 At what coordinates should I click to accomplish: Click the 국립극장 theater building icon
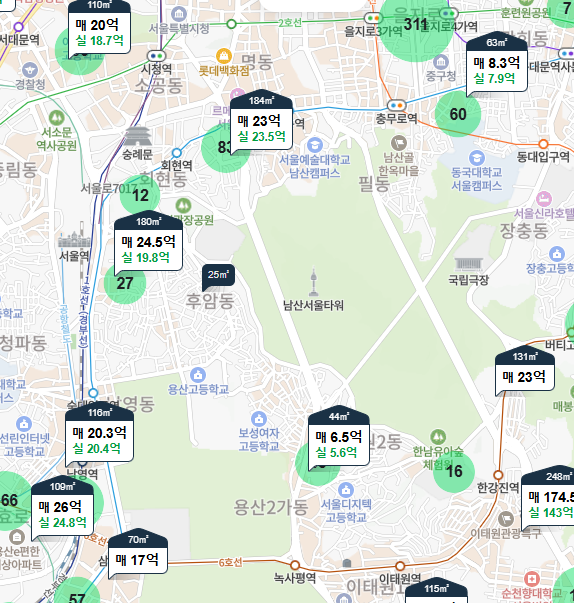(x=468, y=264)
